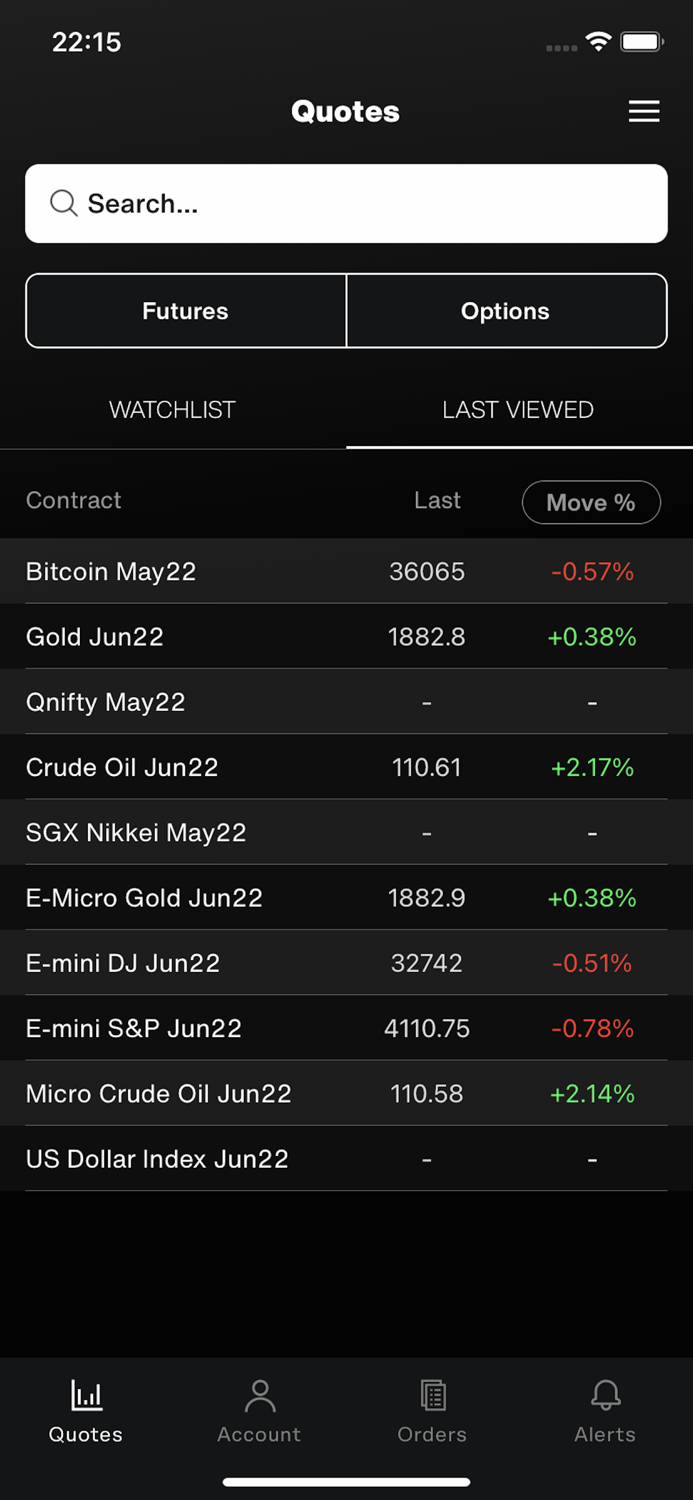The height and width of the screenshot is (1500, 693).
Task: Open the E-mini S&P Jun22 row
Action: [134, 1028]
